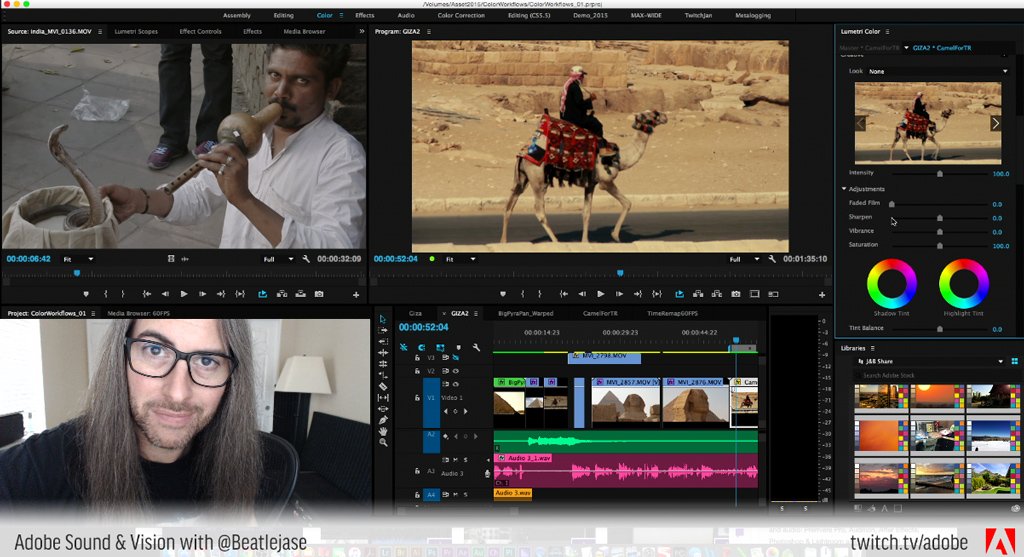
Task: Open Source monitor button editor plus
Action: click(356, 295)
